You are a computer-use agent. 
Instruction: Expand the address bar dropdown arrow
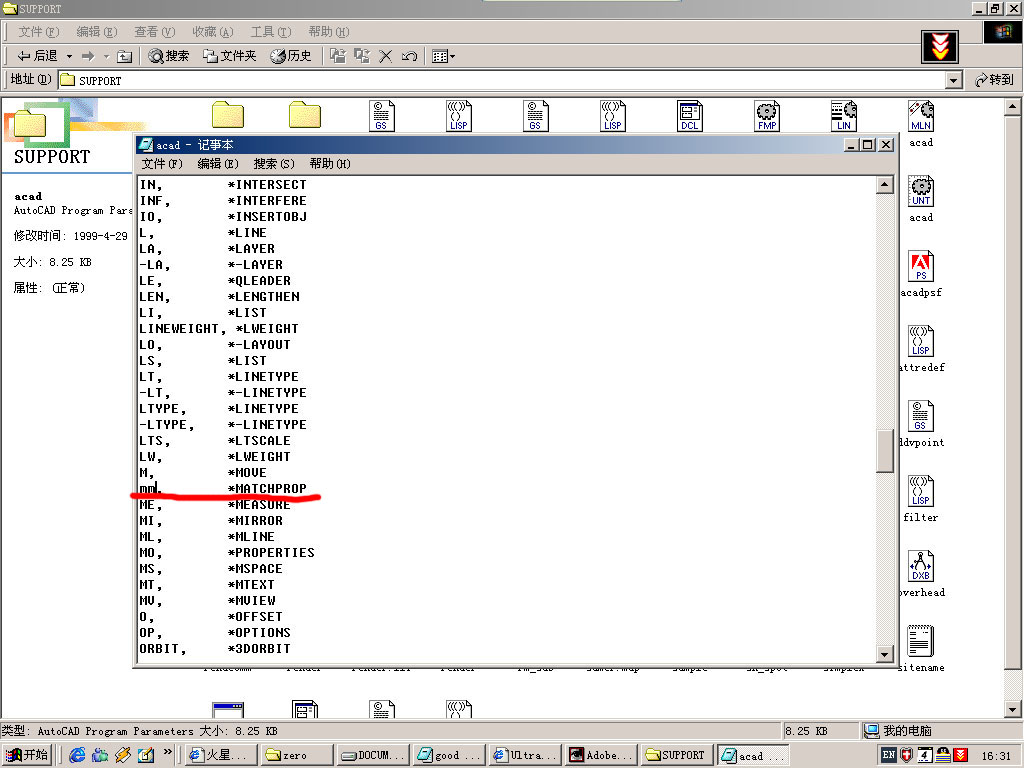953,80
